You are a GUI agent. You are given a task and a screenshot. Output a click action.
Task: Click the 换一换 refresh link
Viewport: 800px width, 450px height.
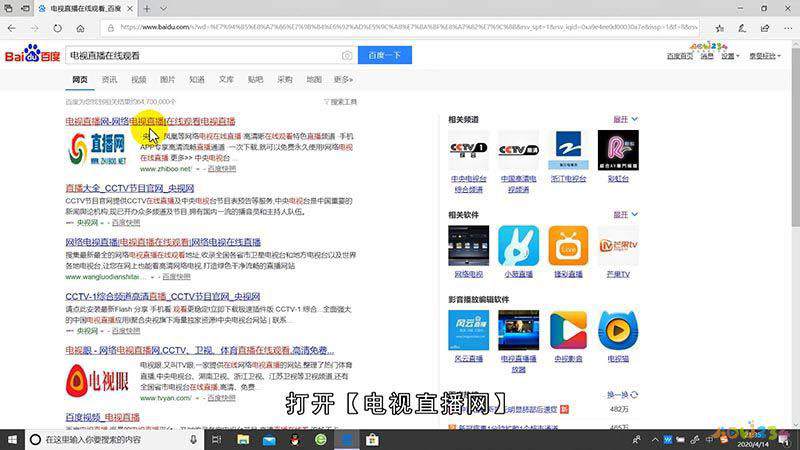622,395
